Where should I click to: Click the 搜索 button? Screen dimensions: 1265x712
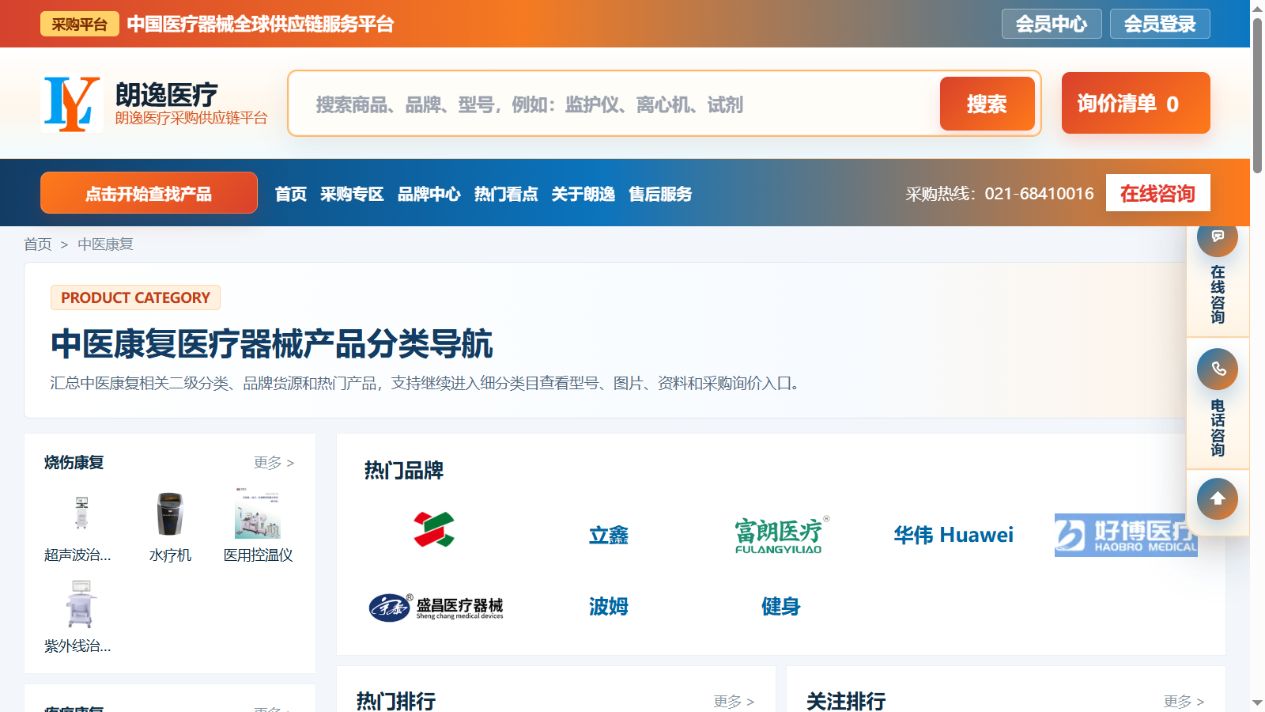(x=987, y=104)
